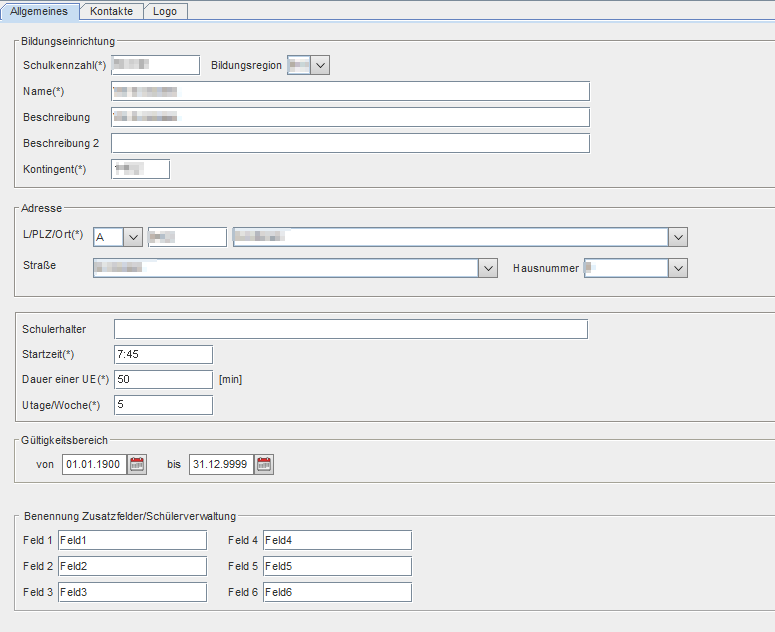Expand the country code 'A' dropdown

(133, 237)
